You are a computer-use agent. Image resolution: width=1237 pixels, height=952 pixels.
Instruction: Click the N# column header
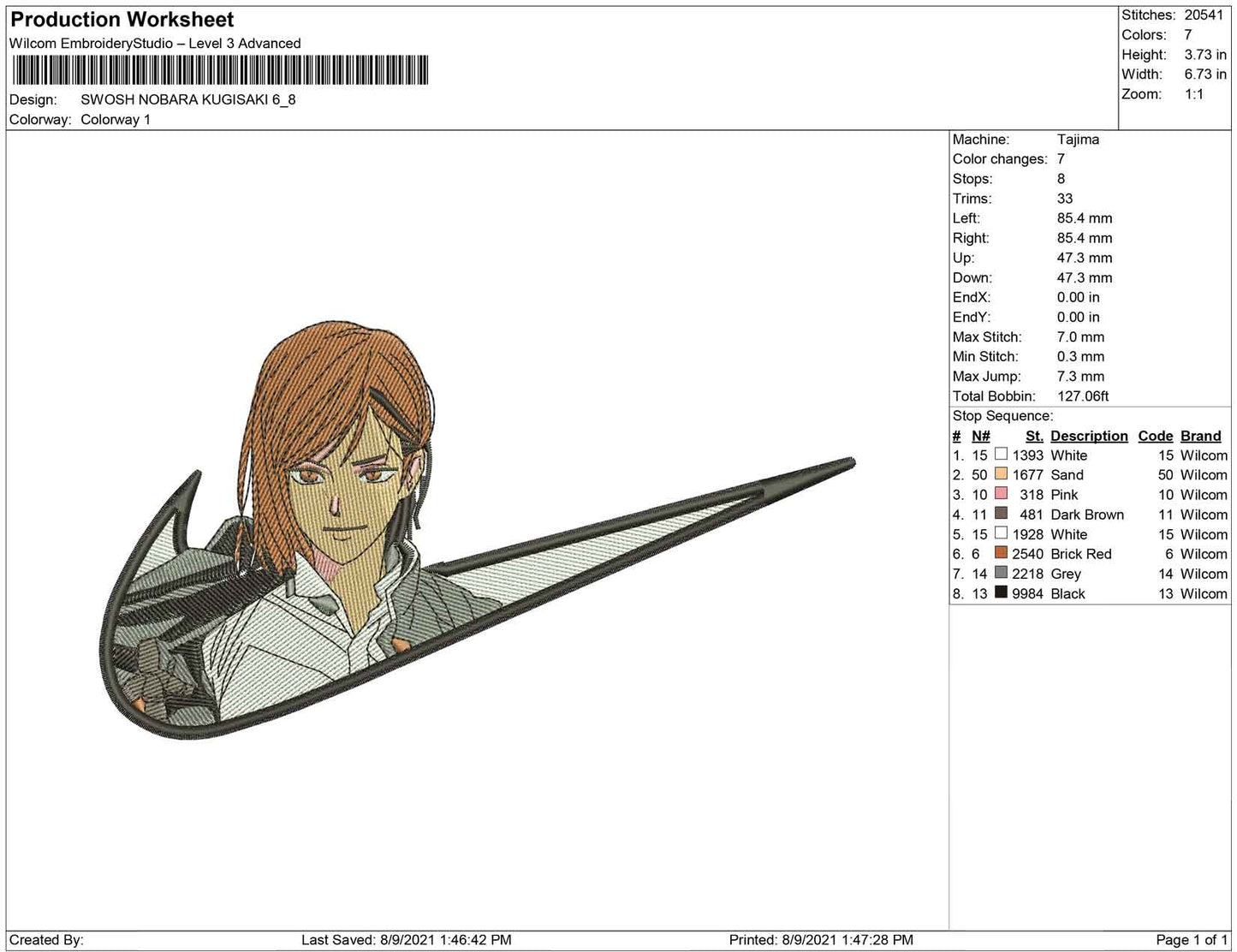(980, 436)
